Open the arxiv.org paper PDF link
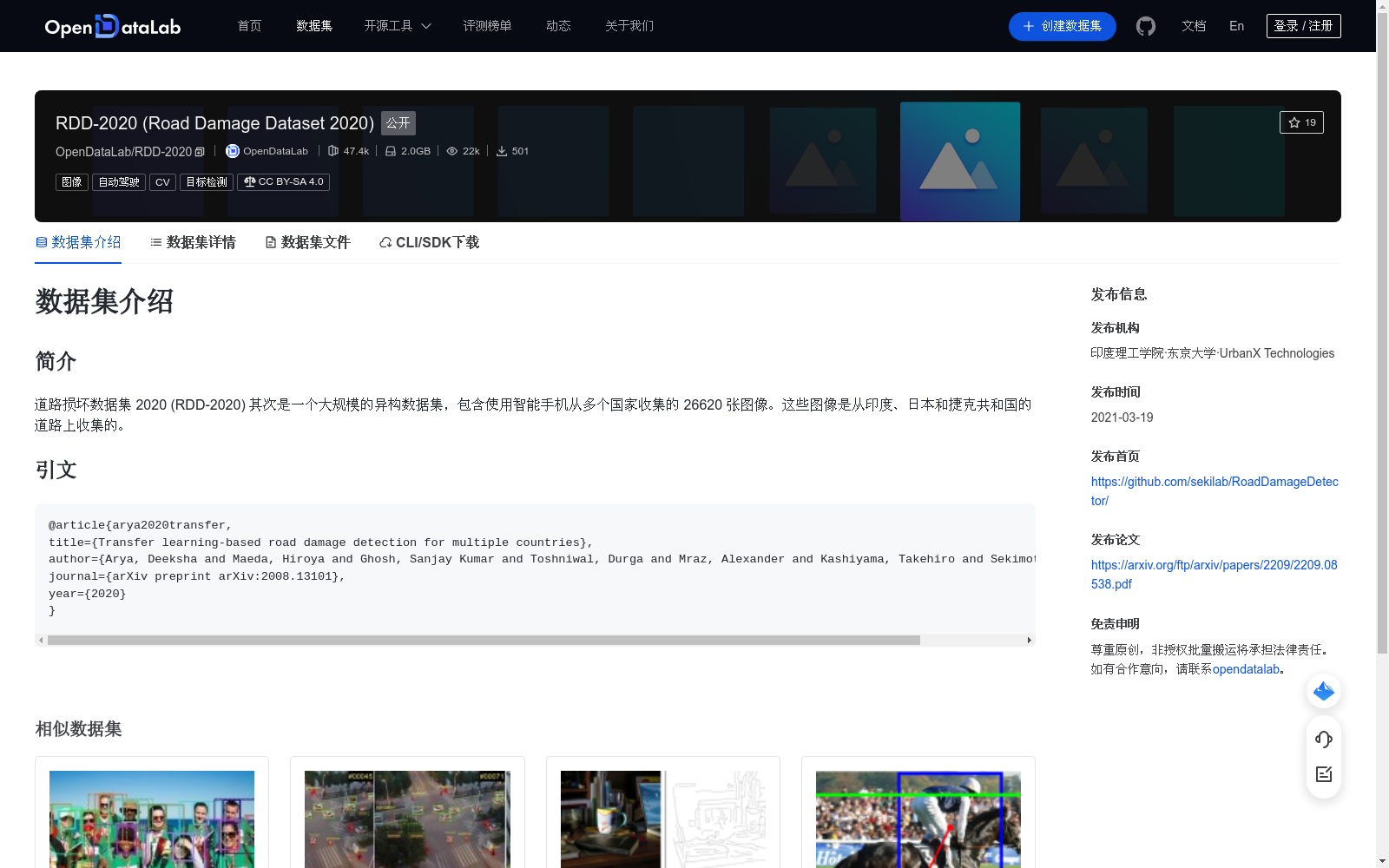The image size is (1389, 868). [x=1215, y=575]
